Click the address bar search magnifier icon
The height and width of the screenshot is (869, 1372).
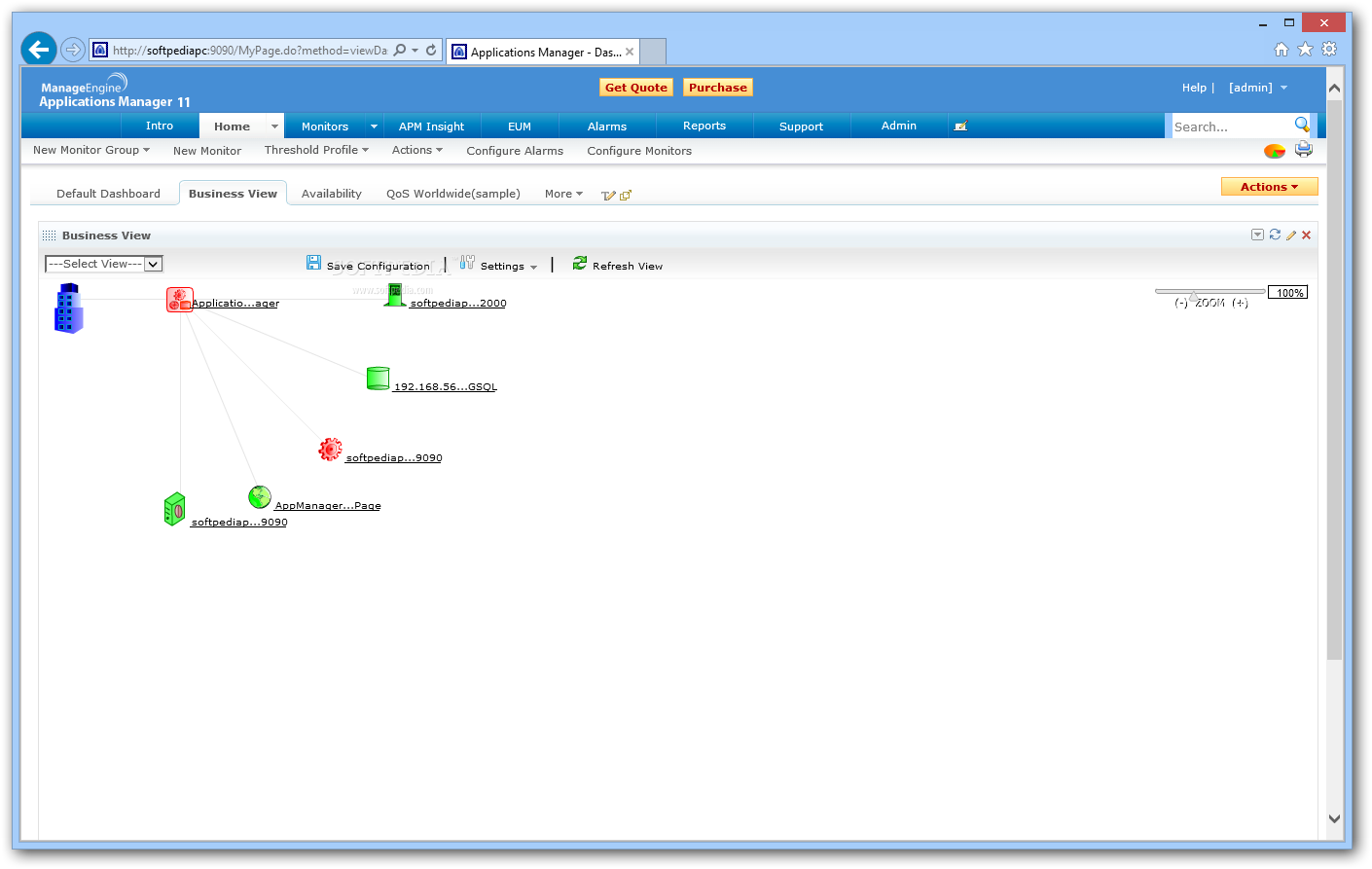[x=400, y=50]
